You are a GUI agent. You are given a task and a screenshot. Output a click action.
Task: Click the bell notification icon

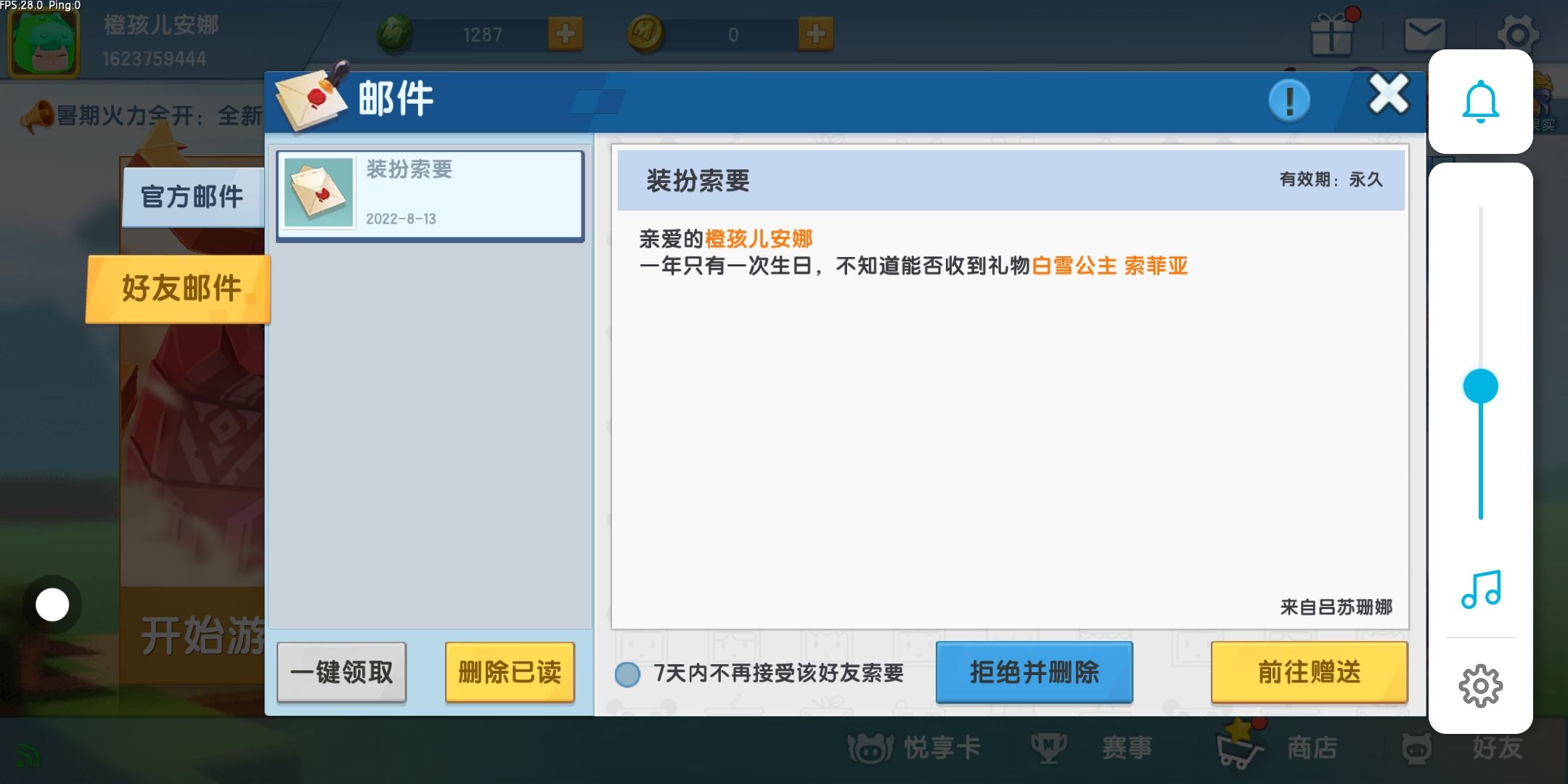(x=1480, y=102)
